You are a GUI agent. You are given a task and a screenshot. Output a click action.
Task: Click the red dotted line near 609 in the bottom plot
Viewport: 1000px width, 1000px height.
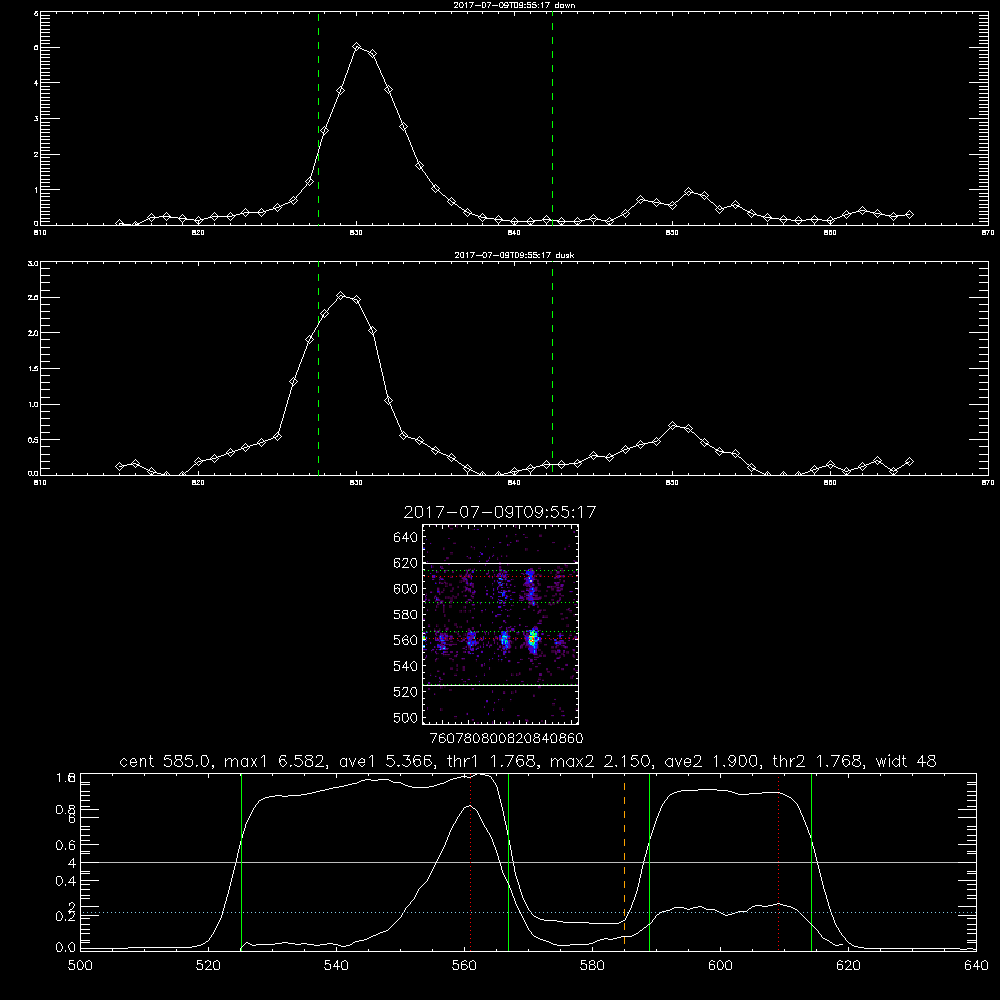(779, 862)
